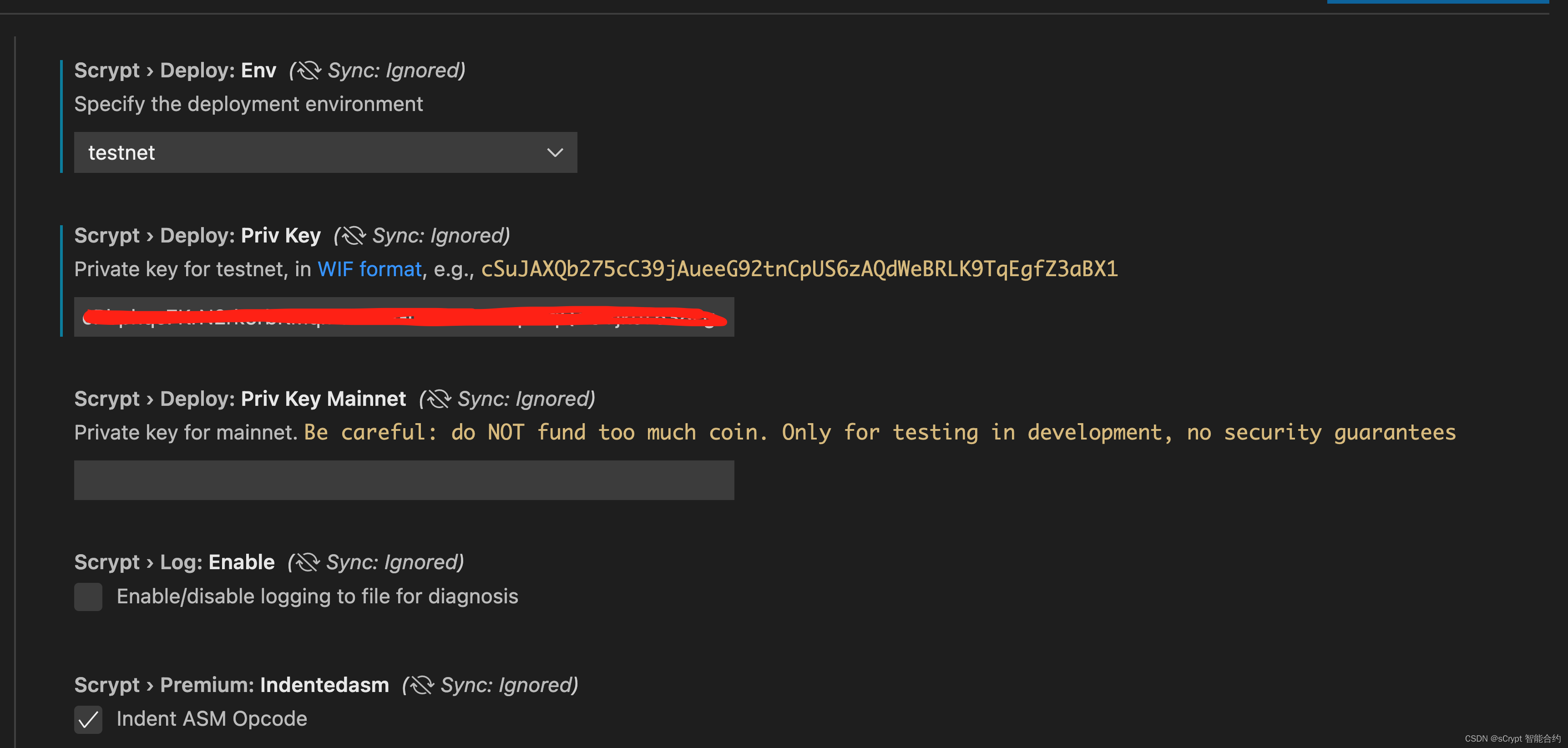Screen dimensions: 1568x748
Task: Uncheck the Indent ASM Opcode option
Action: 88,719
